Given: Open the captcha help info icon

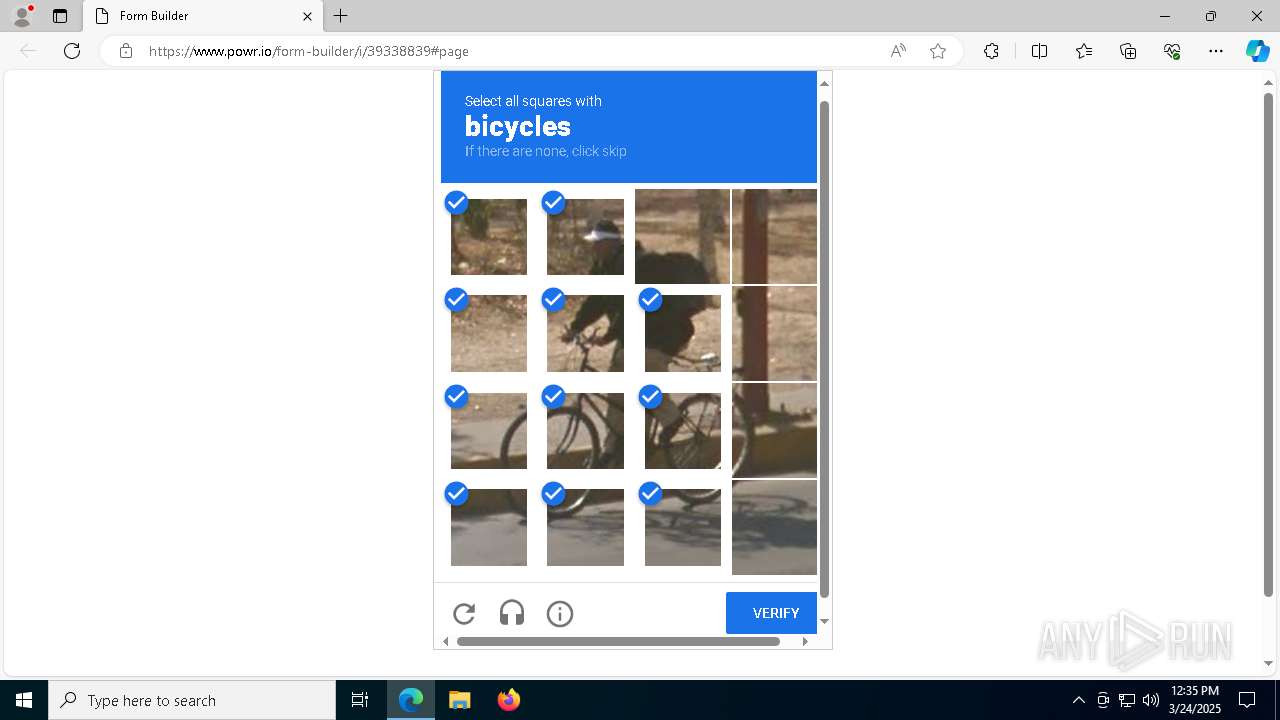Looking at the screenshot, I should pos(560,614).
